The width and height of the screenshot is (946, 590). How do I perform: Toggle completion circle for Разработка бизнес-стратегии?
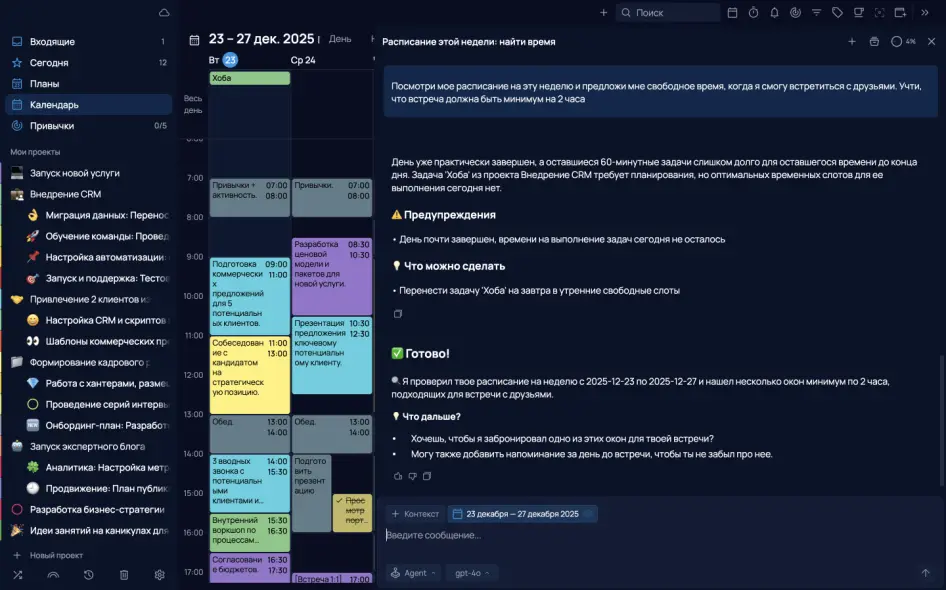coord(17,509)
